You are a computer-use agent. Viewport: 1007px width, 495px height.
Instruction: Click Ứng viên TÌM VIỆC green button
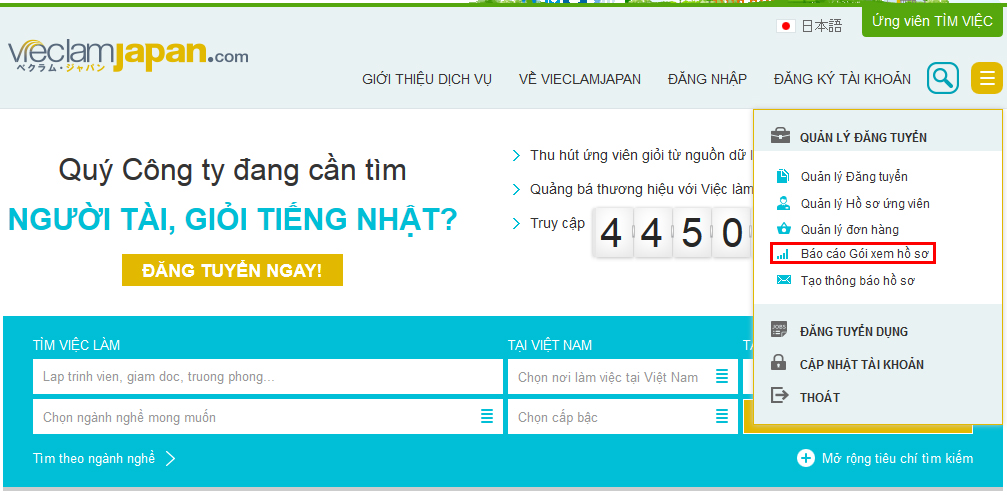[x=931, y=21]
